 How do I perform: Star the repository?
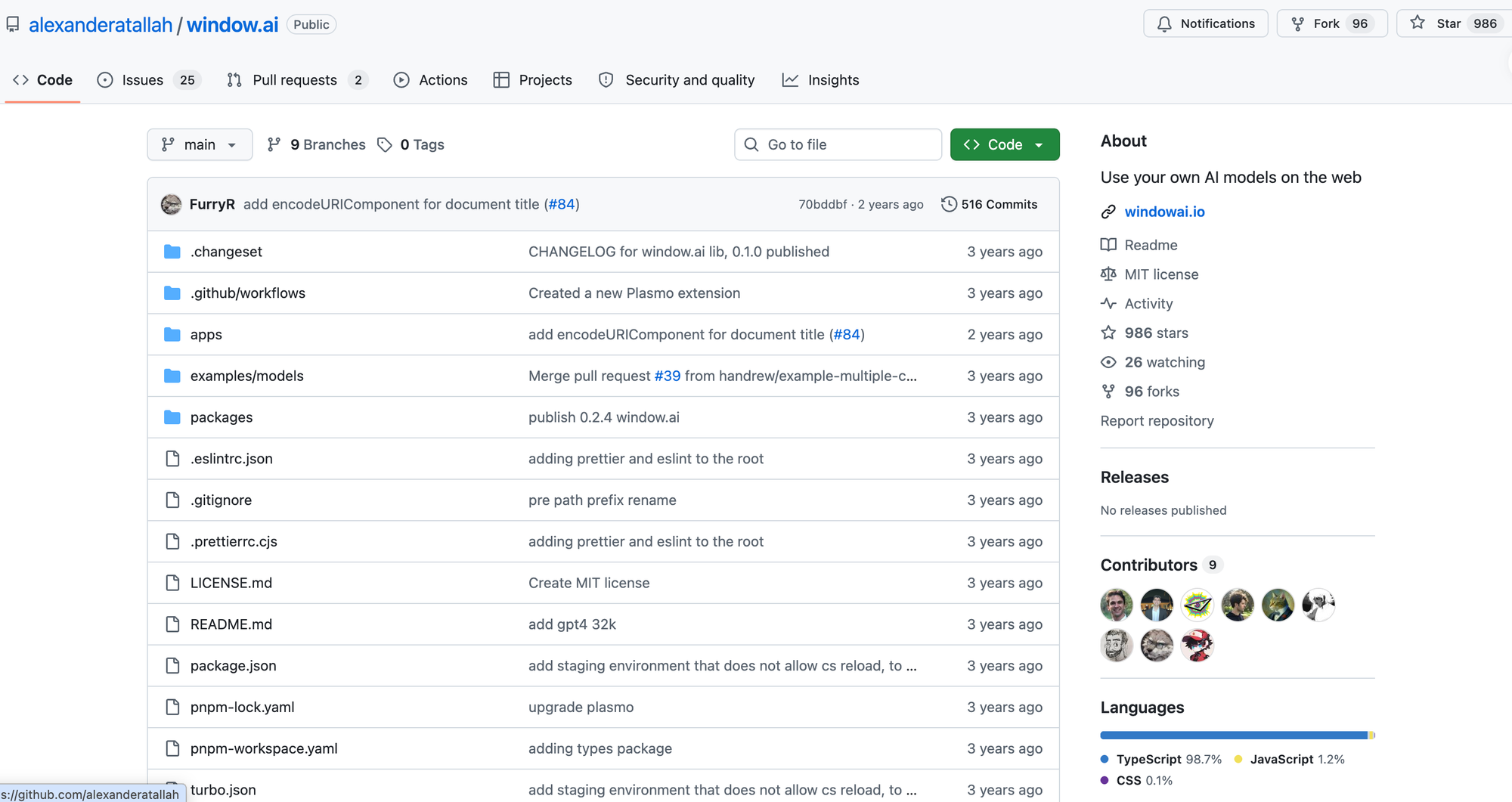(x=1453, y=23)
